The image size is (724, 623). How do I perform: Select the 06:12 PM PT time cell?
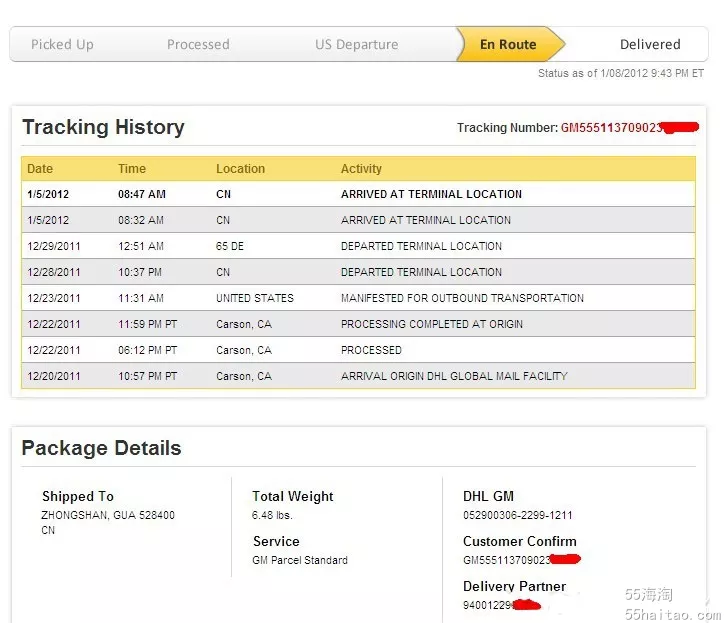(147, 350)
